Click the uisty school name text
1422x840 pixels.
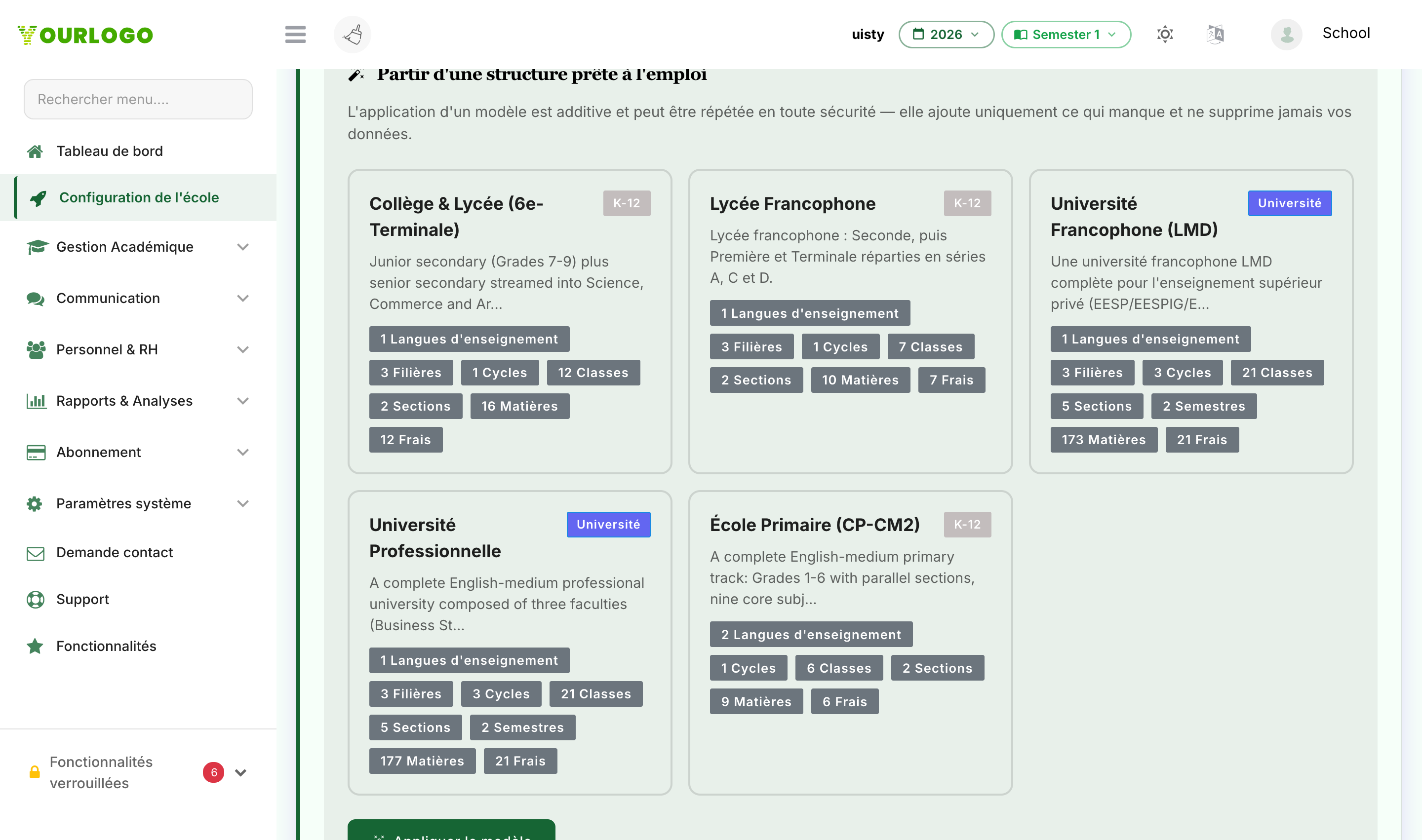[x=868, y=35]
